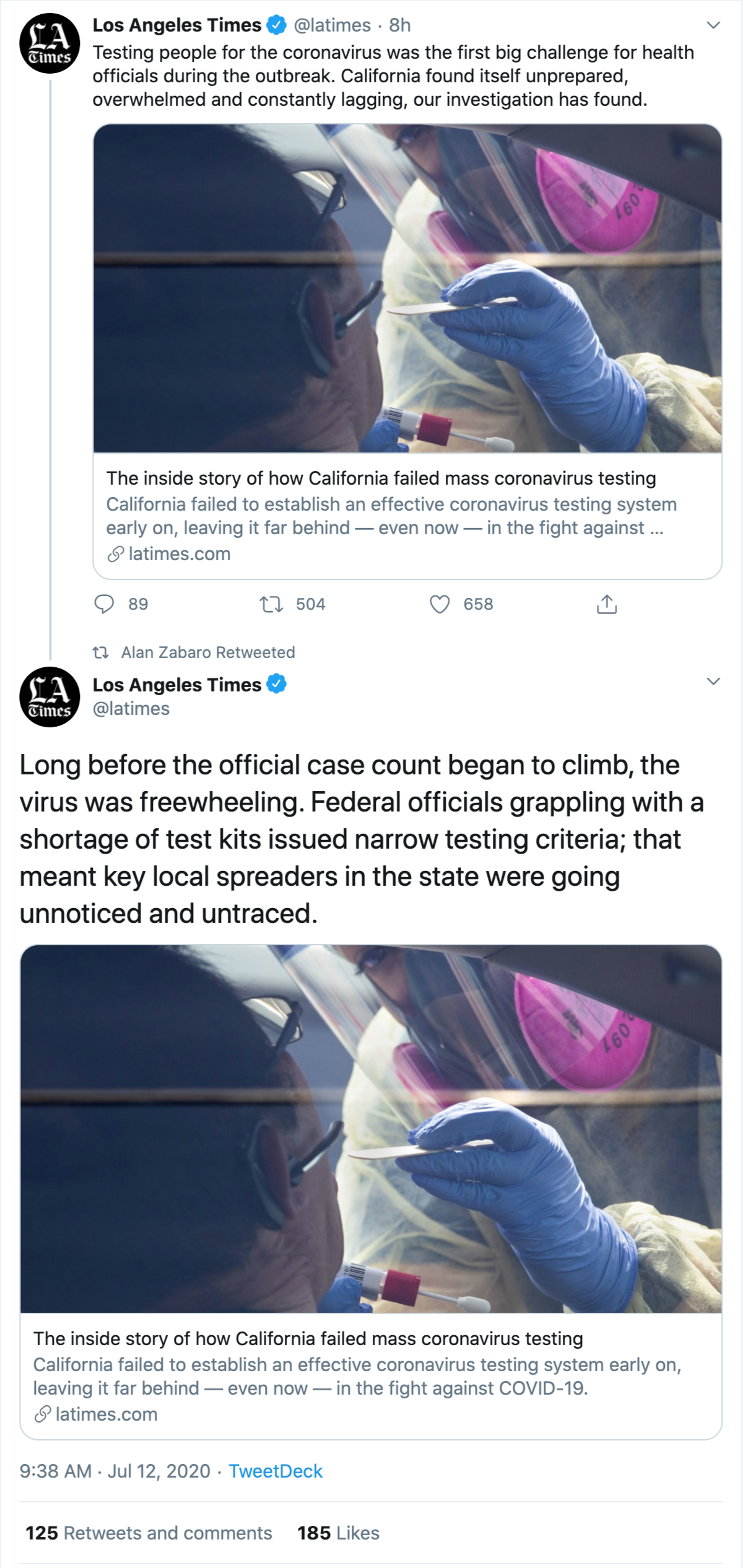Click the top LA Times profile avatar

coord(50,43)
